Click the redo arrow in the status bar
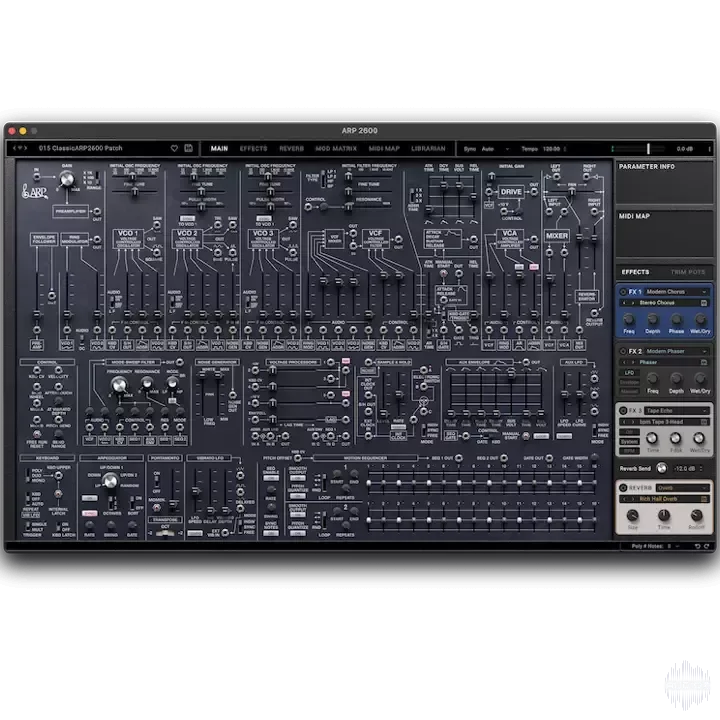Image resolution: width=720 pixels, height=720 pixels. tap(707, 546)
